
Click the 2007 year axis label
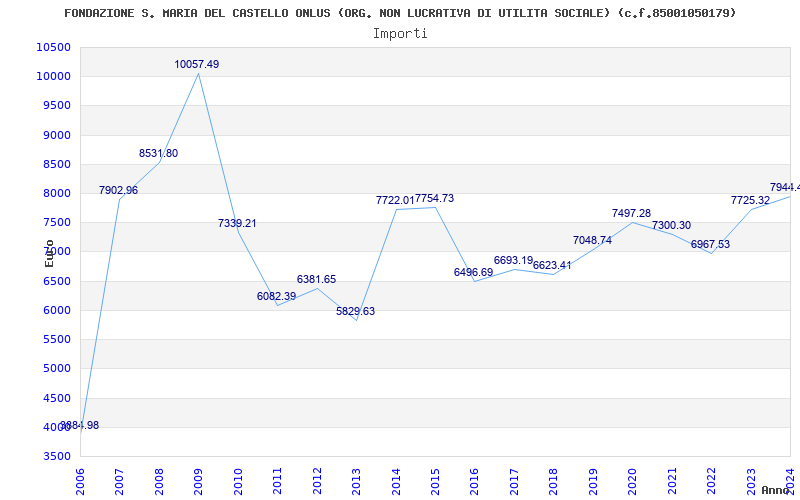tap(119, 482)
